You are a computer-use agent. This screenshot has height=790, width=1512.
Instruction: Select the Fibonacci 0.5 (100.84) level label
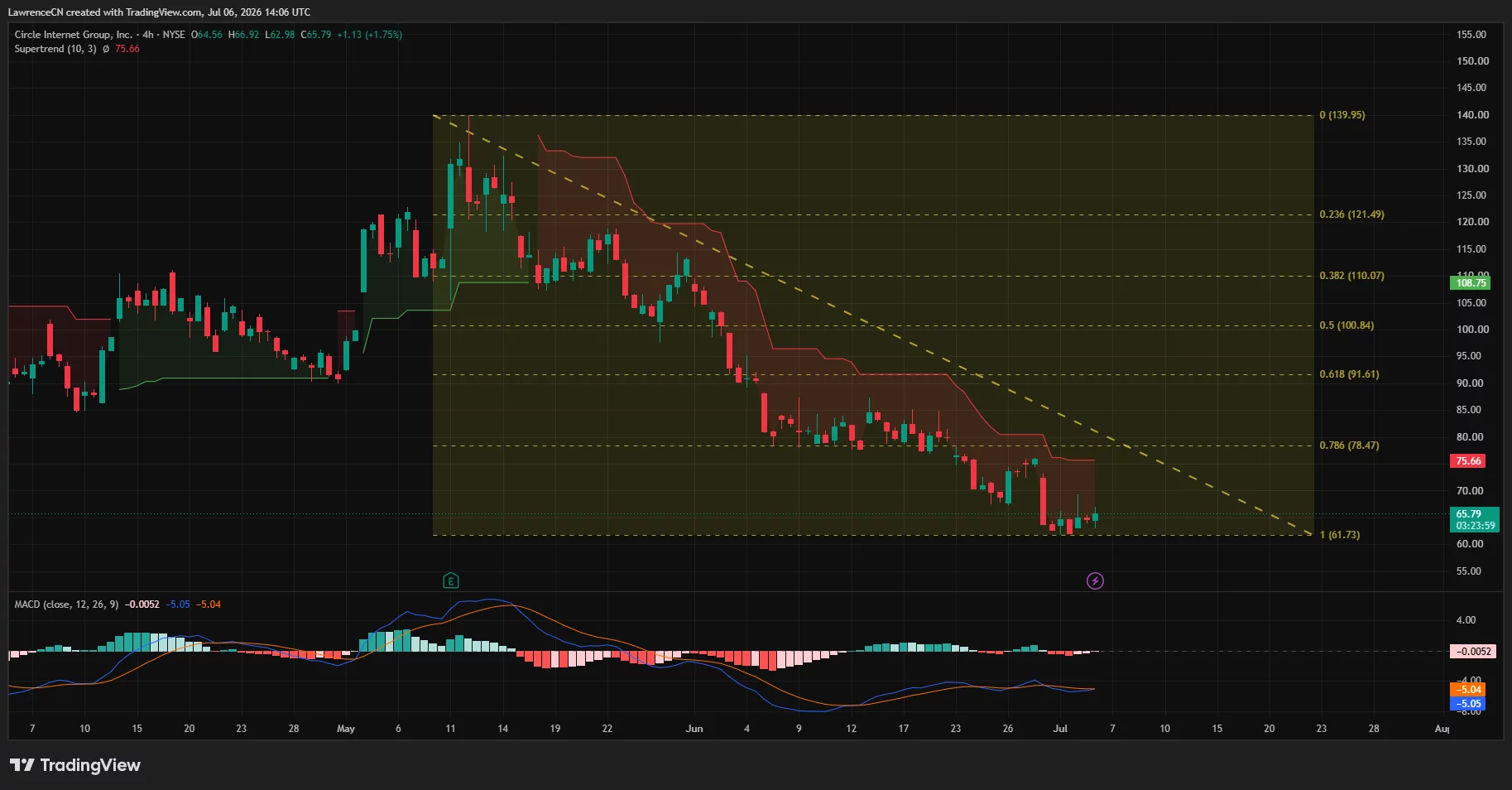(1346, 325)
